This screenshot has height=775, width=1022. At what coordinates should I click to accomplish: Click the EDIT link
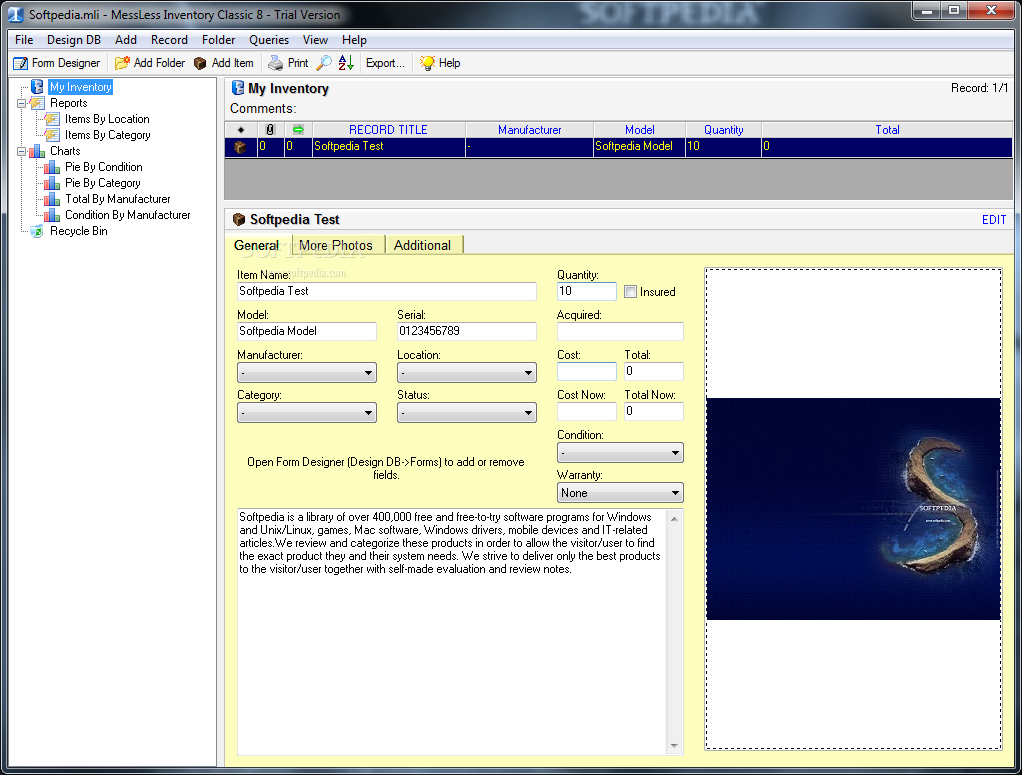(994, 220)
